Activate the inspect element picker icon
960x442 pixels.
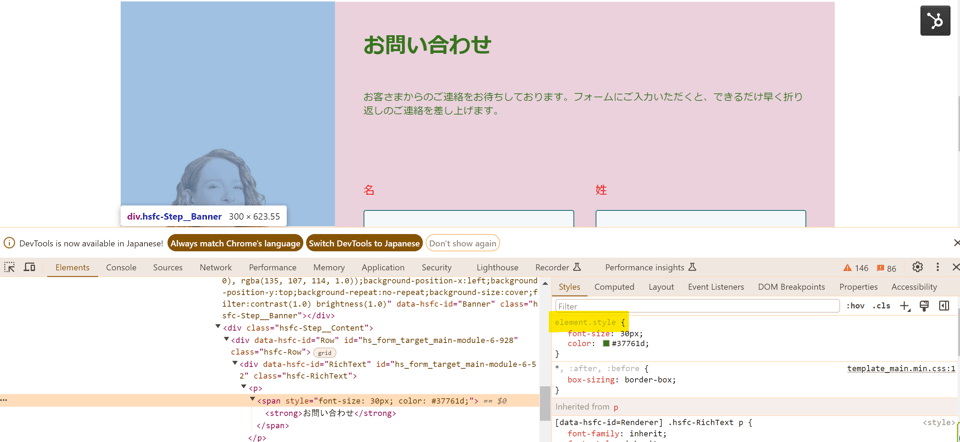pyautogui.click(x=10, y=268)
